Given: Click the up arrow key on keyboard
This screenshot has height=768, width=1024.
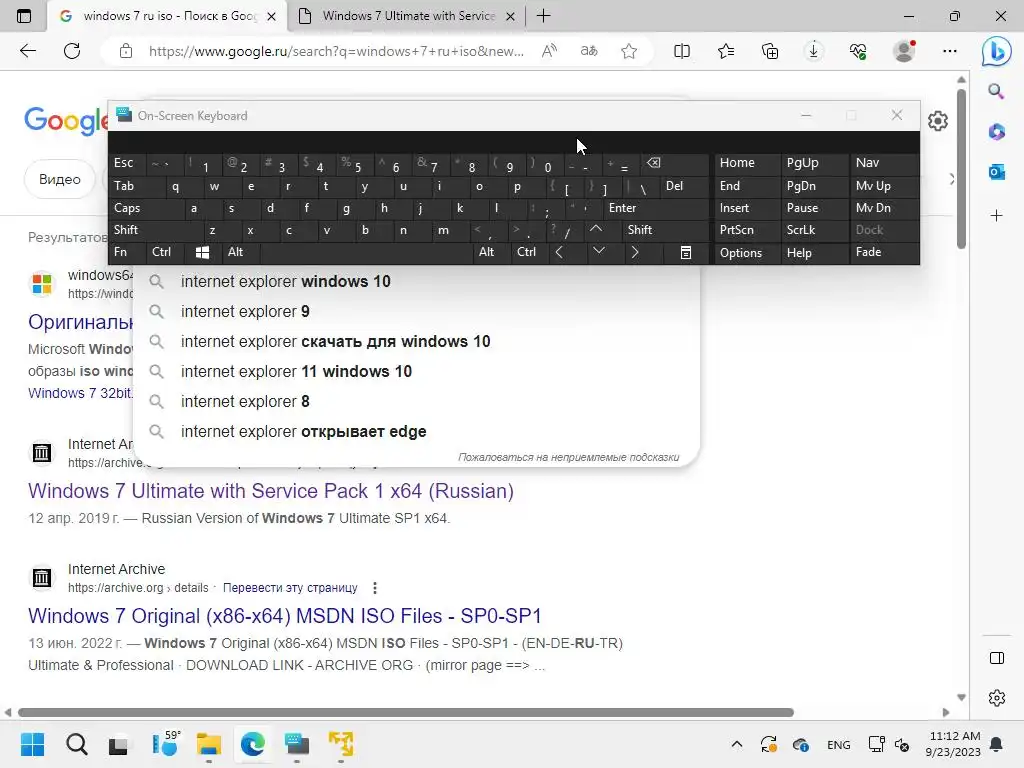Looking at the screenshot, I should point(596,229).
